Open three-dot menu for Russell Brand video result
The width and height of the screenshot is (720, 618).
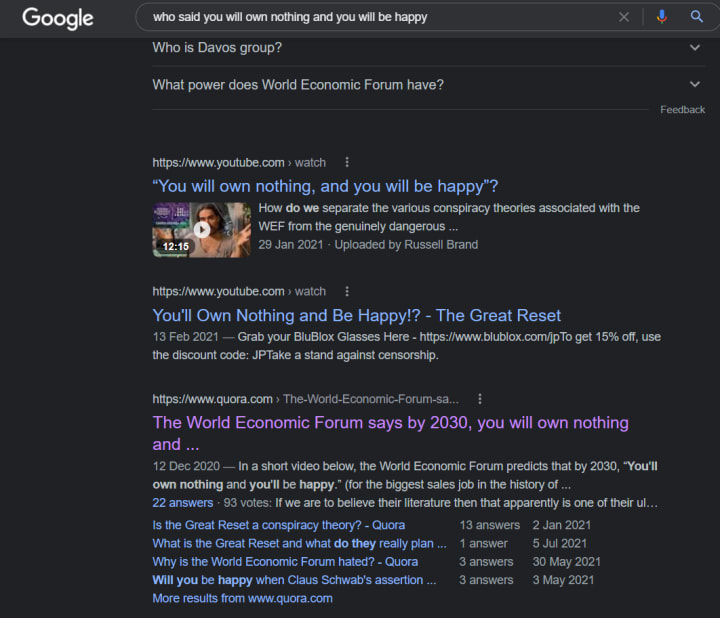[347, 162]
